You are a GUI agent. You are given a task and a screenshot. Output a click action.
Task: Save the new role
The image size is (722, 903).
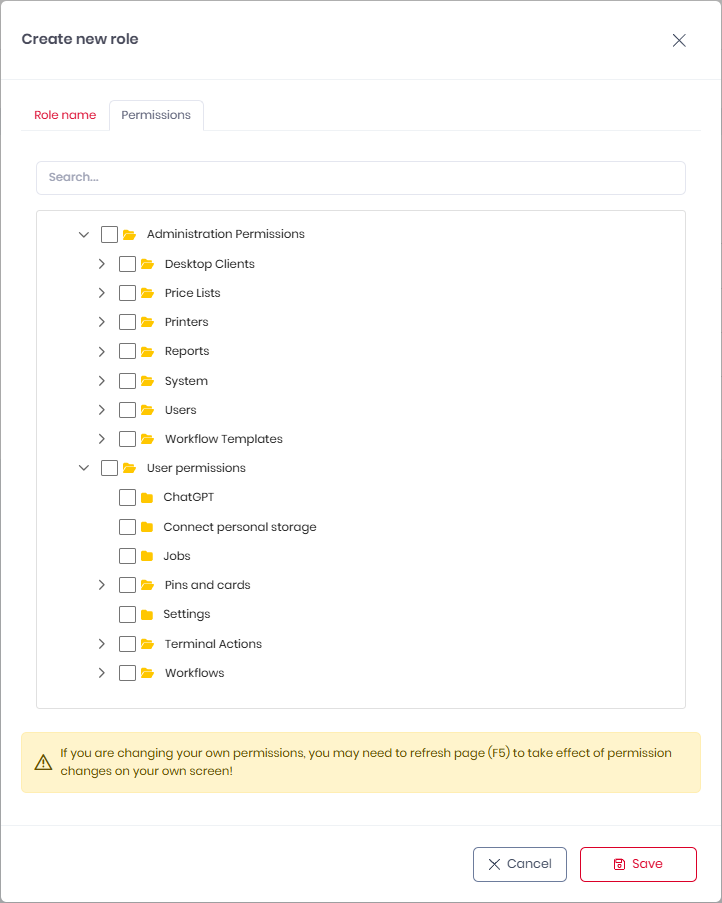(x=638, y=864)
